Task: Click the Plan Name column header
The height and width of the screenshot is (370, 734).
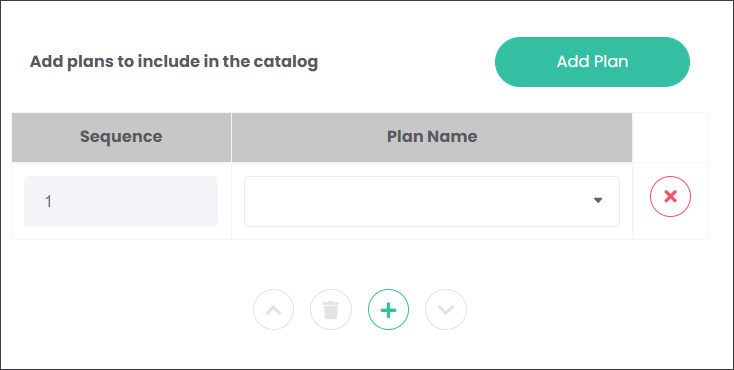Action: click(432, 137)
